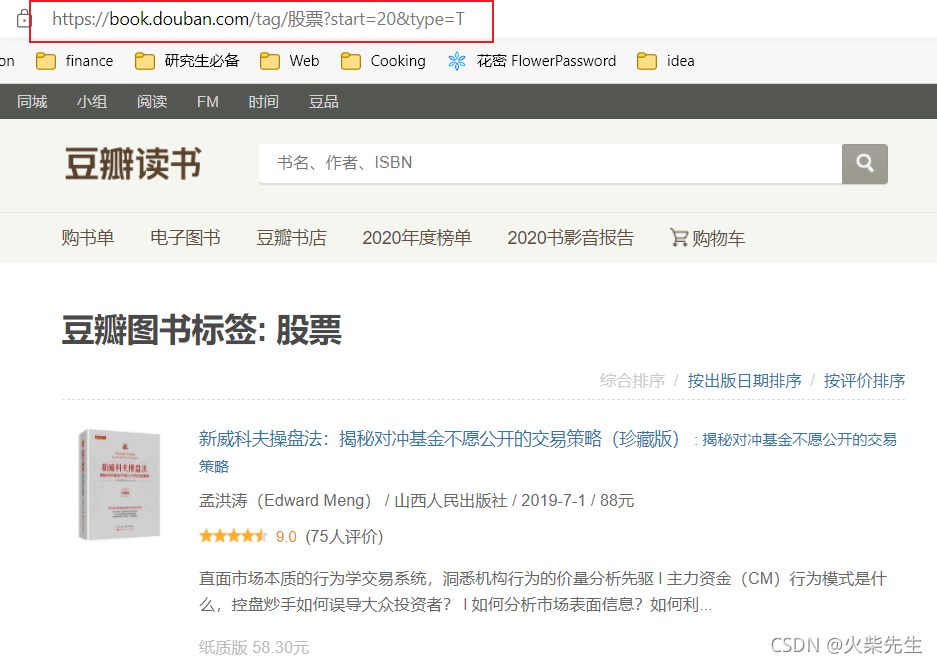Viewport: 937px width, 663px height.
Task: Open the 2020年度榜单 tab
Action: (417, 238)
